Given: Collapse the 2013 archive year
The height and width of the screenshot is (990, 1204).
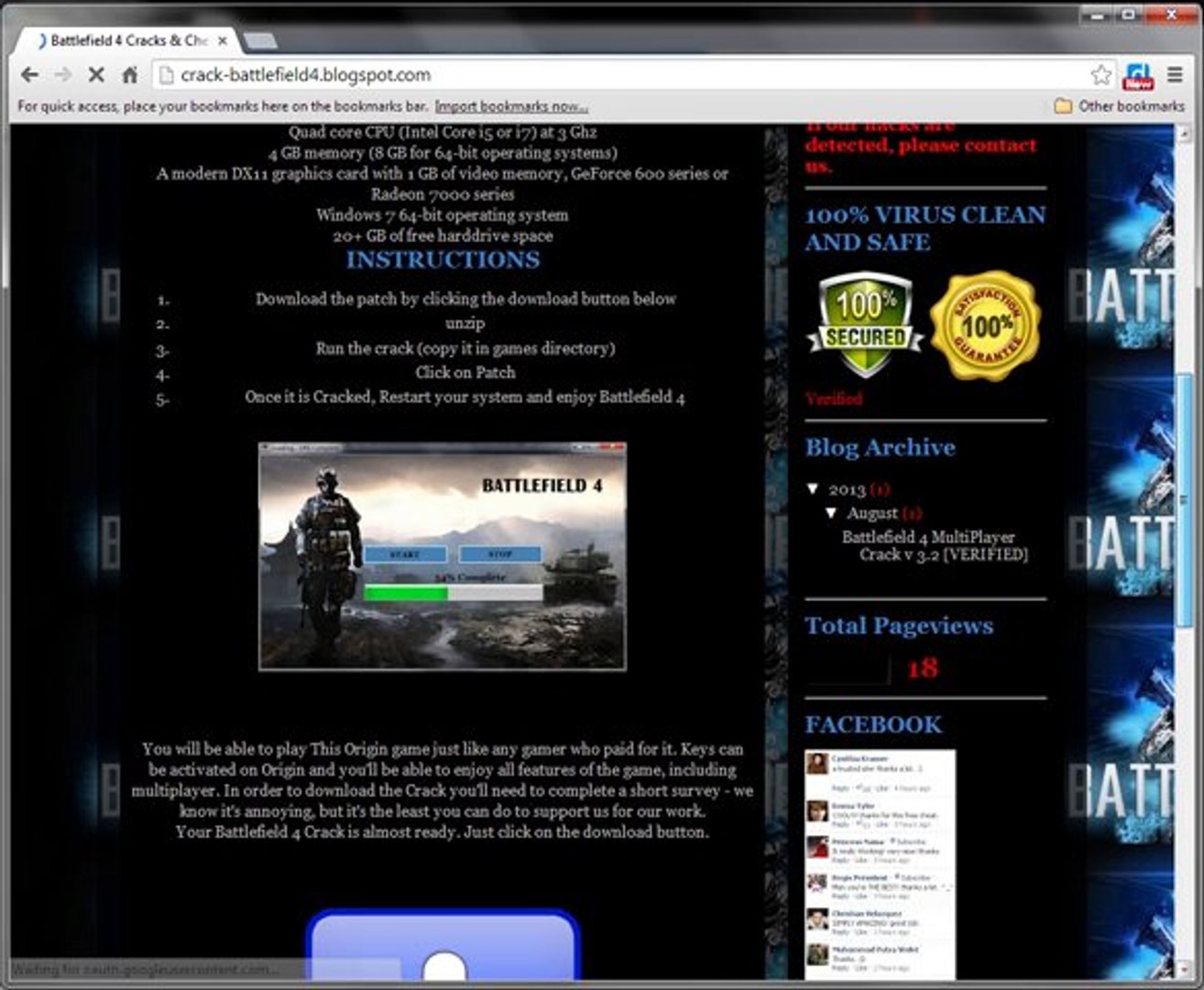Looking at the screenshot, I should coord(813,489).
